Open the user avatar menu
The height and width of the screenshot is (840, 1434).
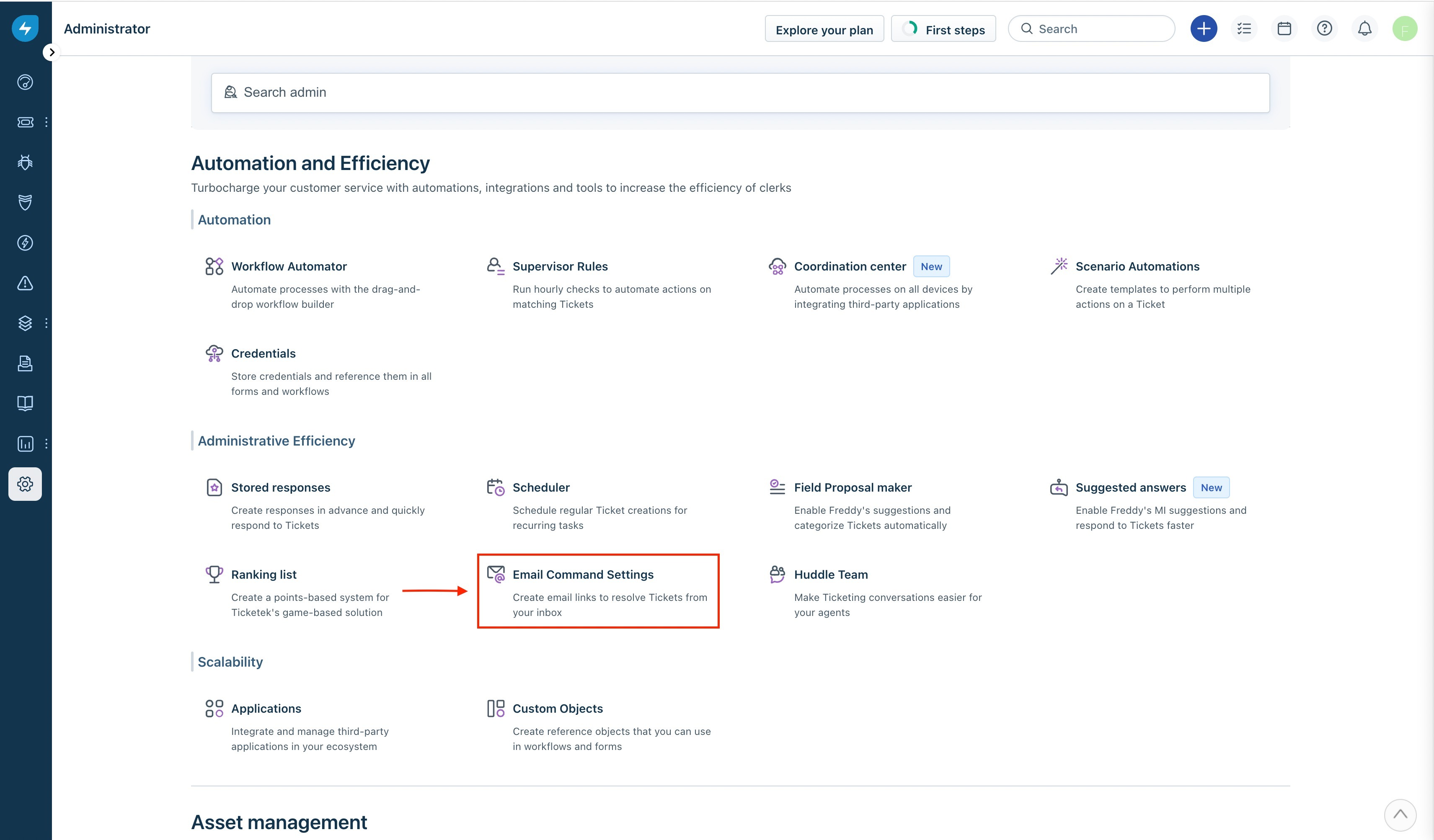click(1404, 28)
